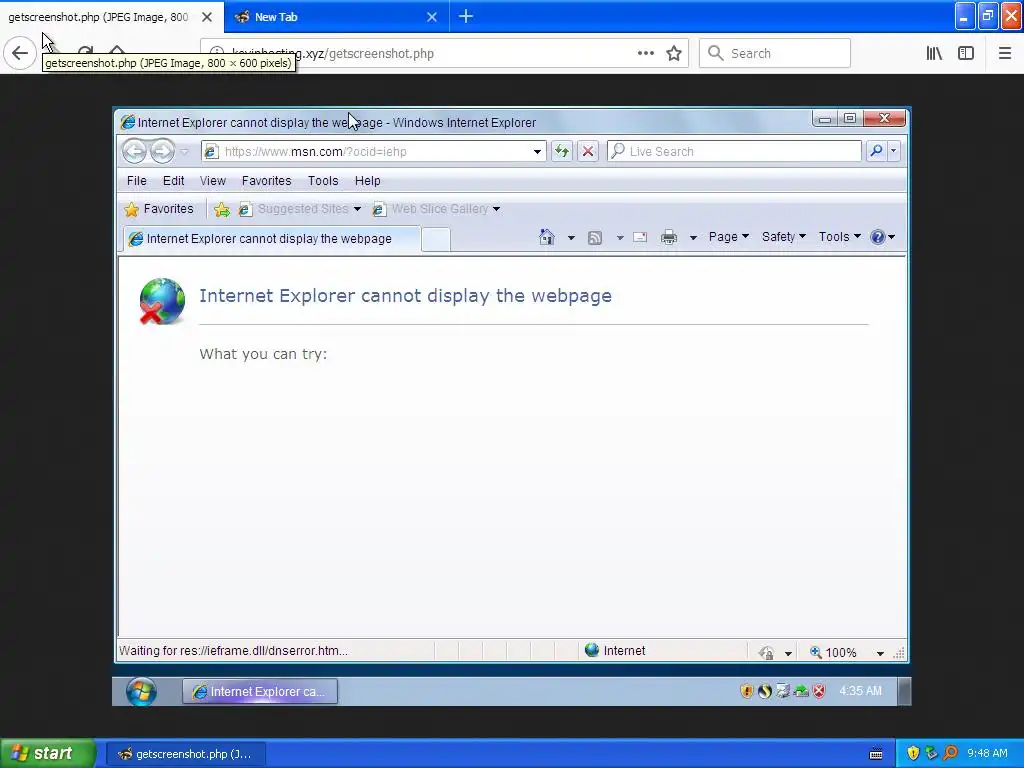The image size is (1024, 768).
Task: Open the Tools command bar menu
Action: pos(840,237)
